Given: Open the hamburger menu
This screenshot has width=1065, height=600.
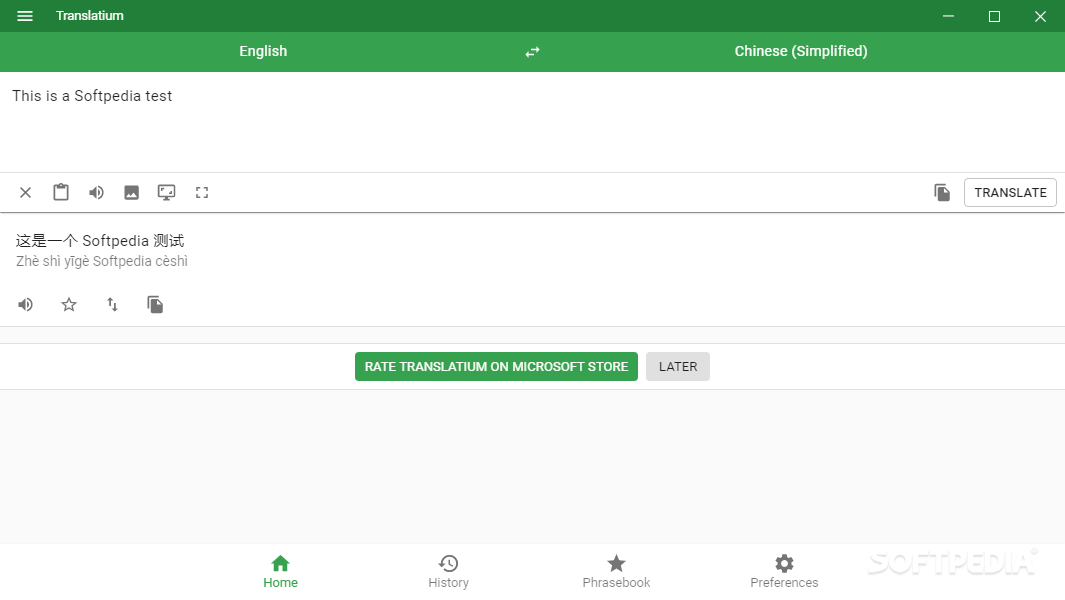Looking at the screenshot, I should click(x=24, y=16).
